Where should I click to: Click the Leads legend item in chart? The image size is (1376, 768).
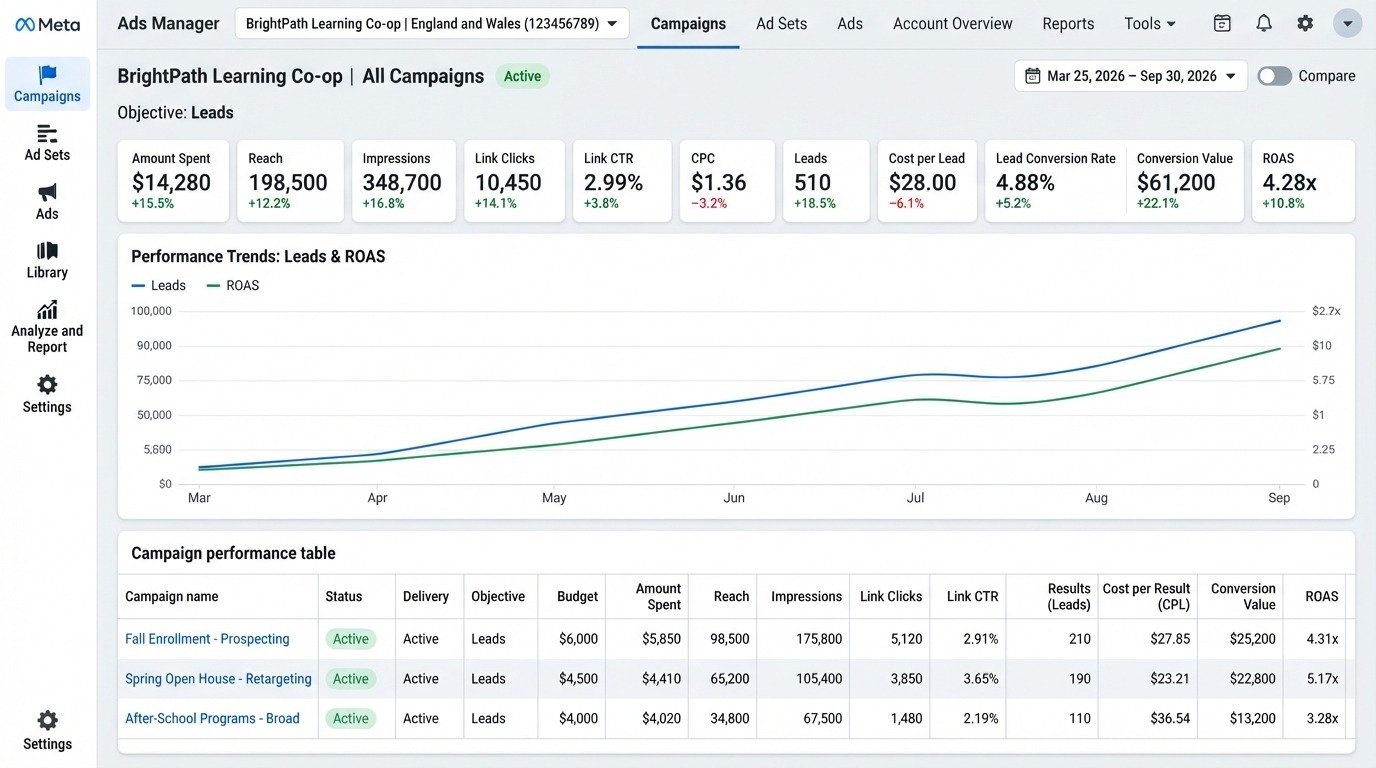pyautogui.click(x=159, y=285)
